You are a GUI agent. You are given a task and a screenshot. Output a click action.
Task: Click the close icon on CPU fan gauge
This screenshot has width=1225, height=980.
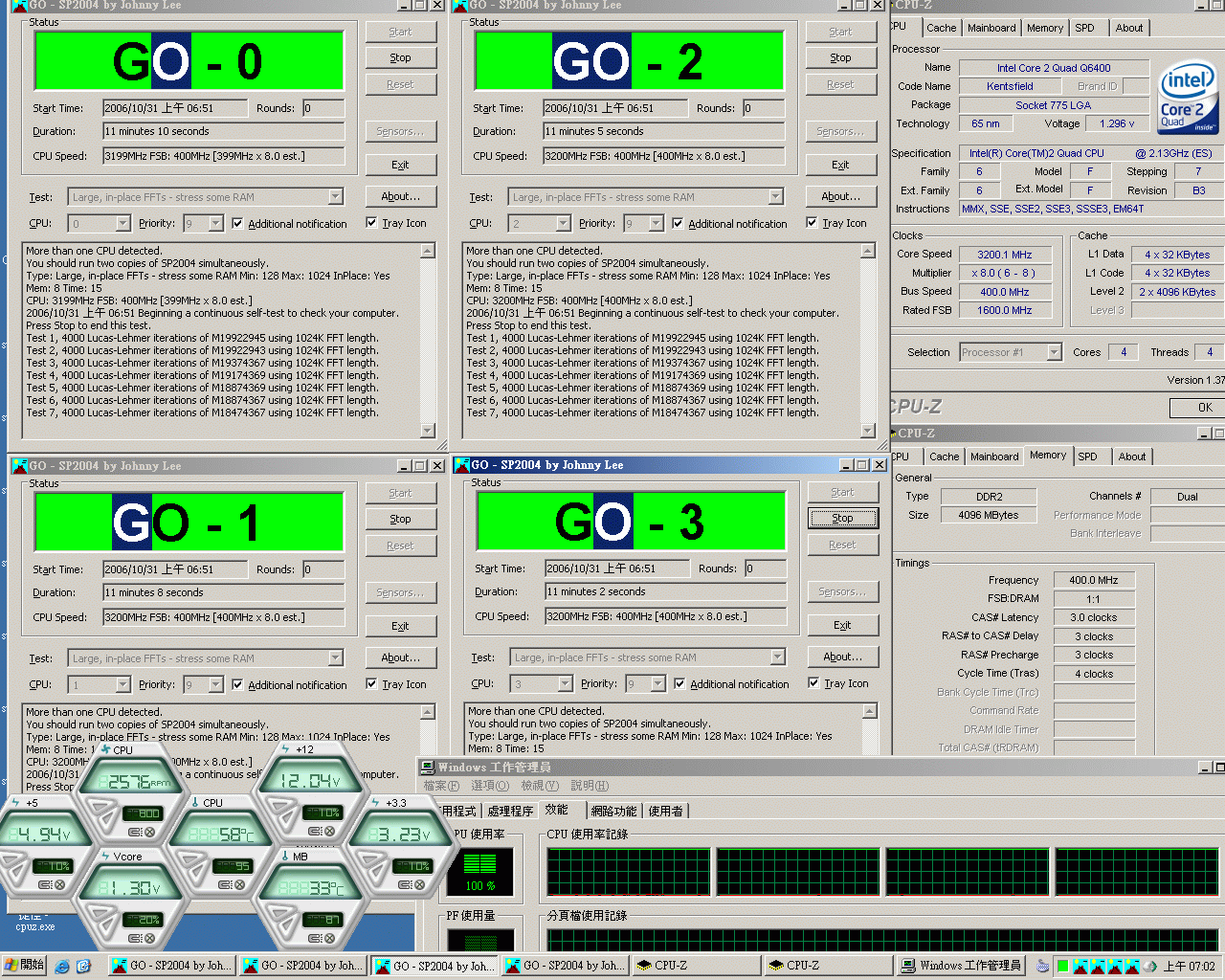[x=149, y=832]
